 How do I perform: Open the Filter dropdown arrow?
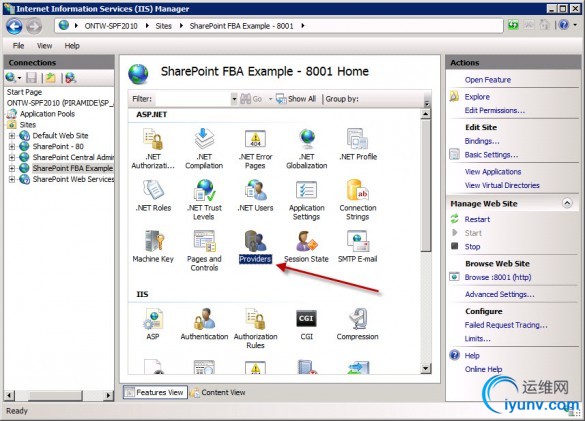234,99
